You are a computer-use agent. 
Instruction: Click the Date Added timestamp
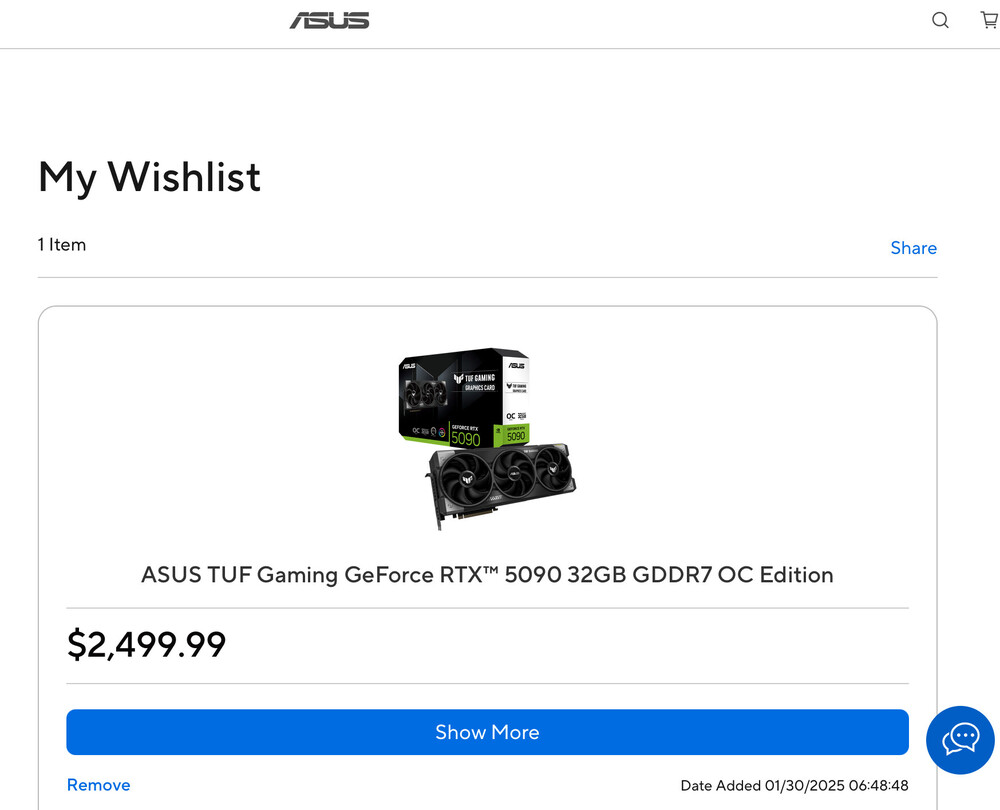(x=794, y=786)
